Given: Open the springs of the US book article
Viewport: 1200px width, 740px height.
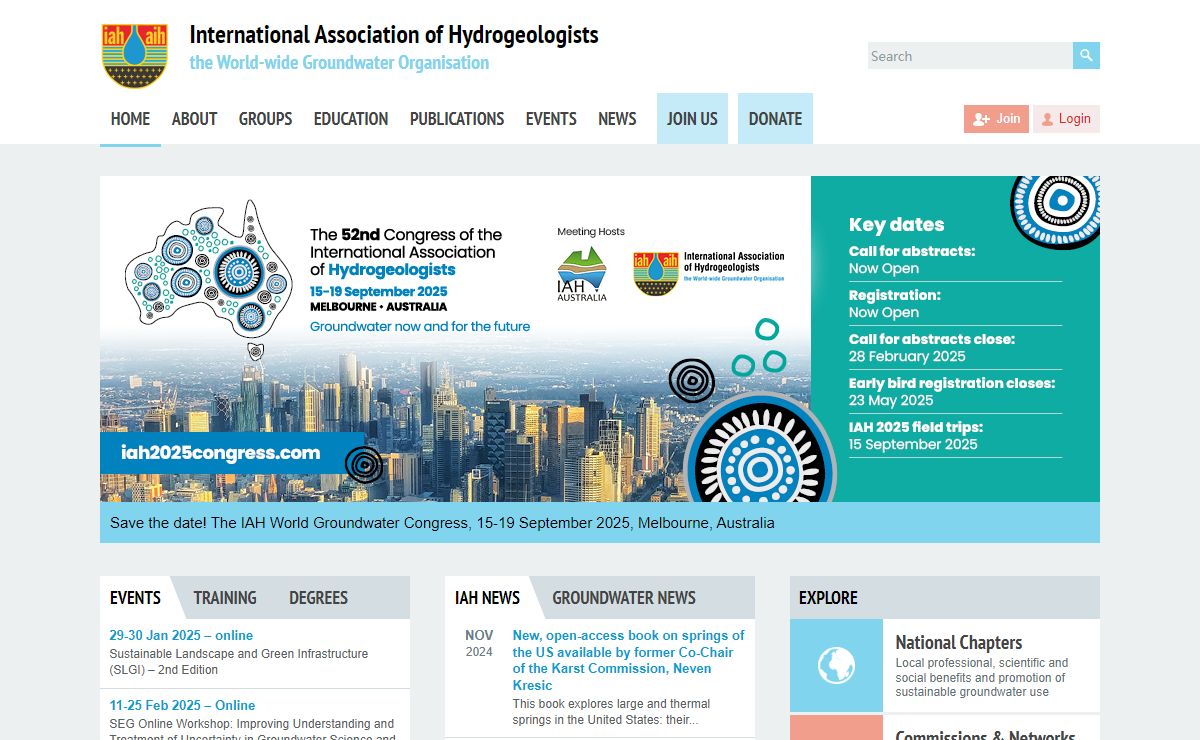Looking at the screenshot, I should (x=629, y=661).
